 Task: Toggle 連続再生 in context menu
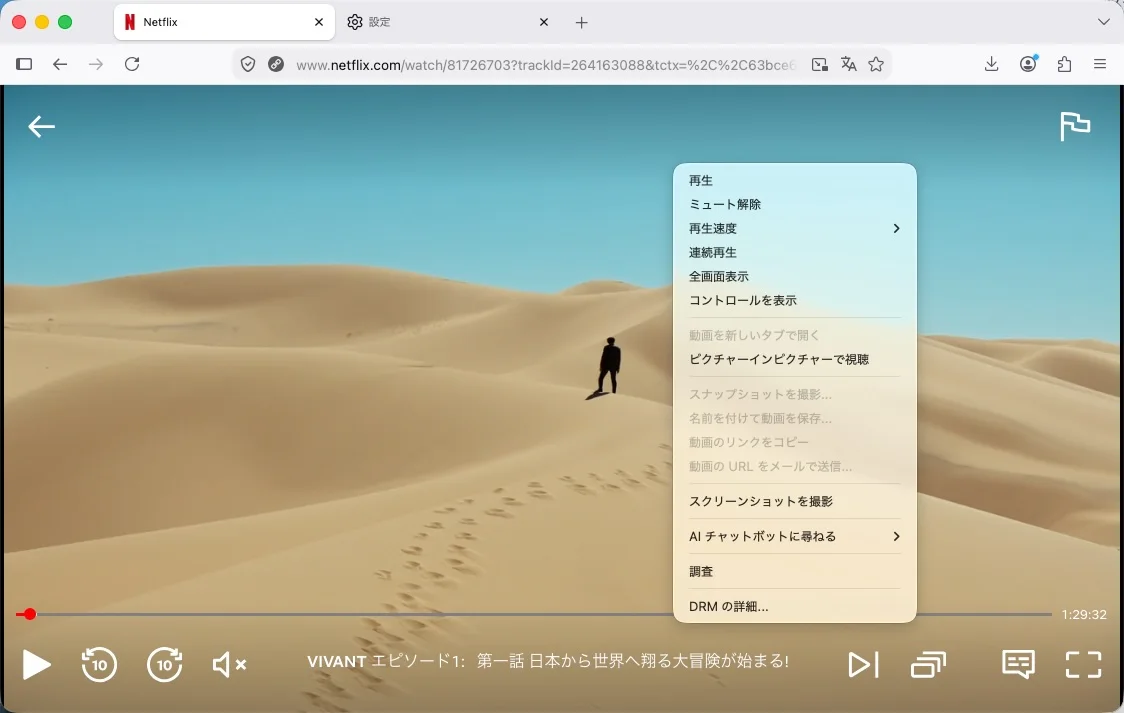tap(794, 252)
